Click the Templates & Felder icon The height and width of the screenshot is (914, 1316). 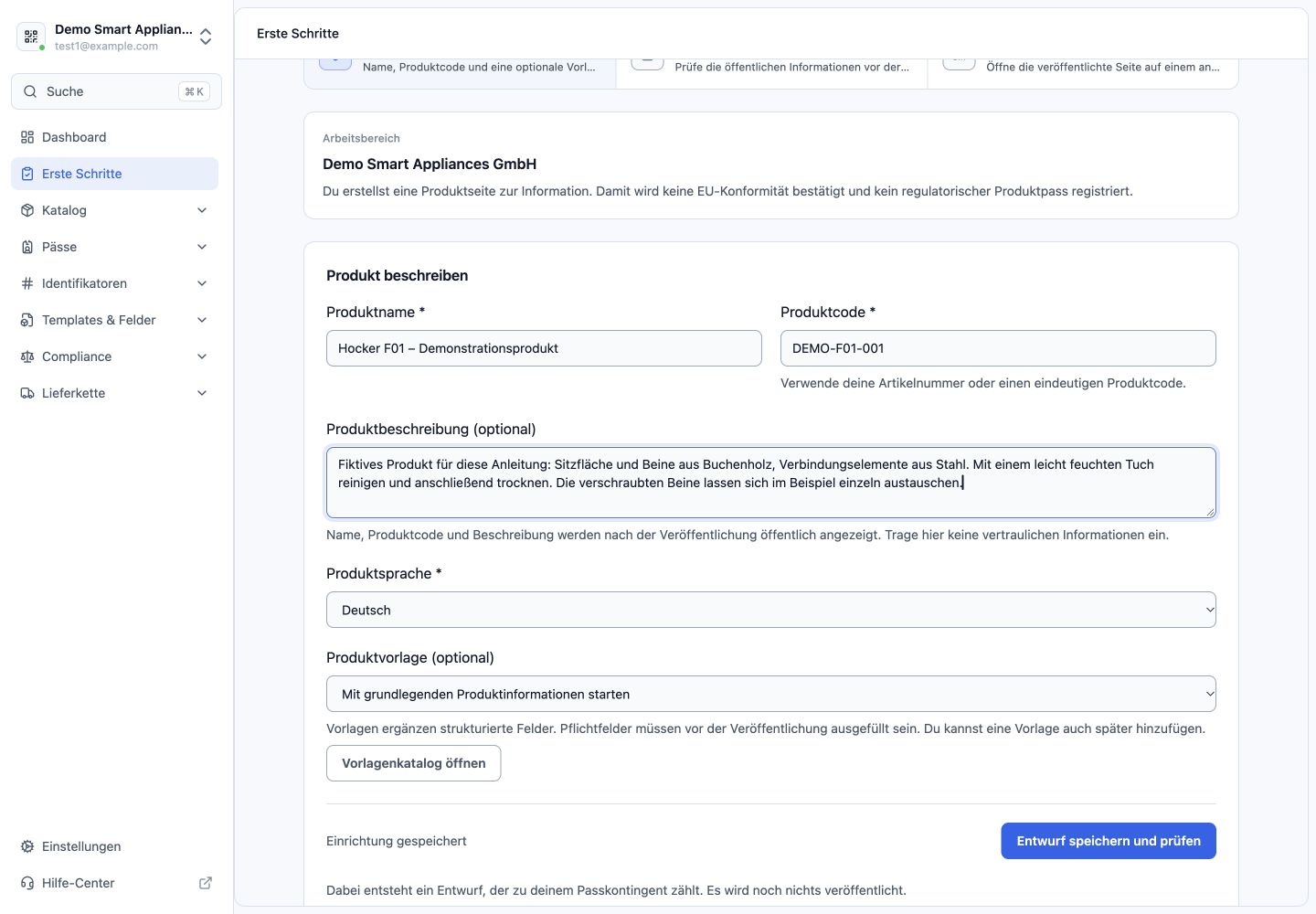click(27, 320)
